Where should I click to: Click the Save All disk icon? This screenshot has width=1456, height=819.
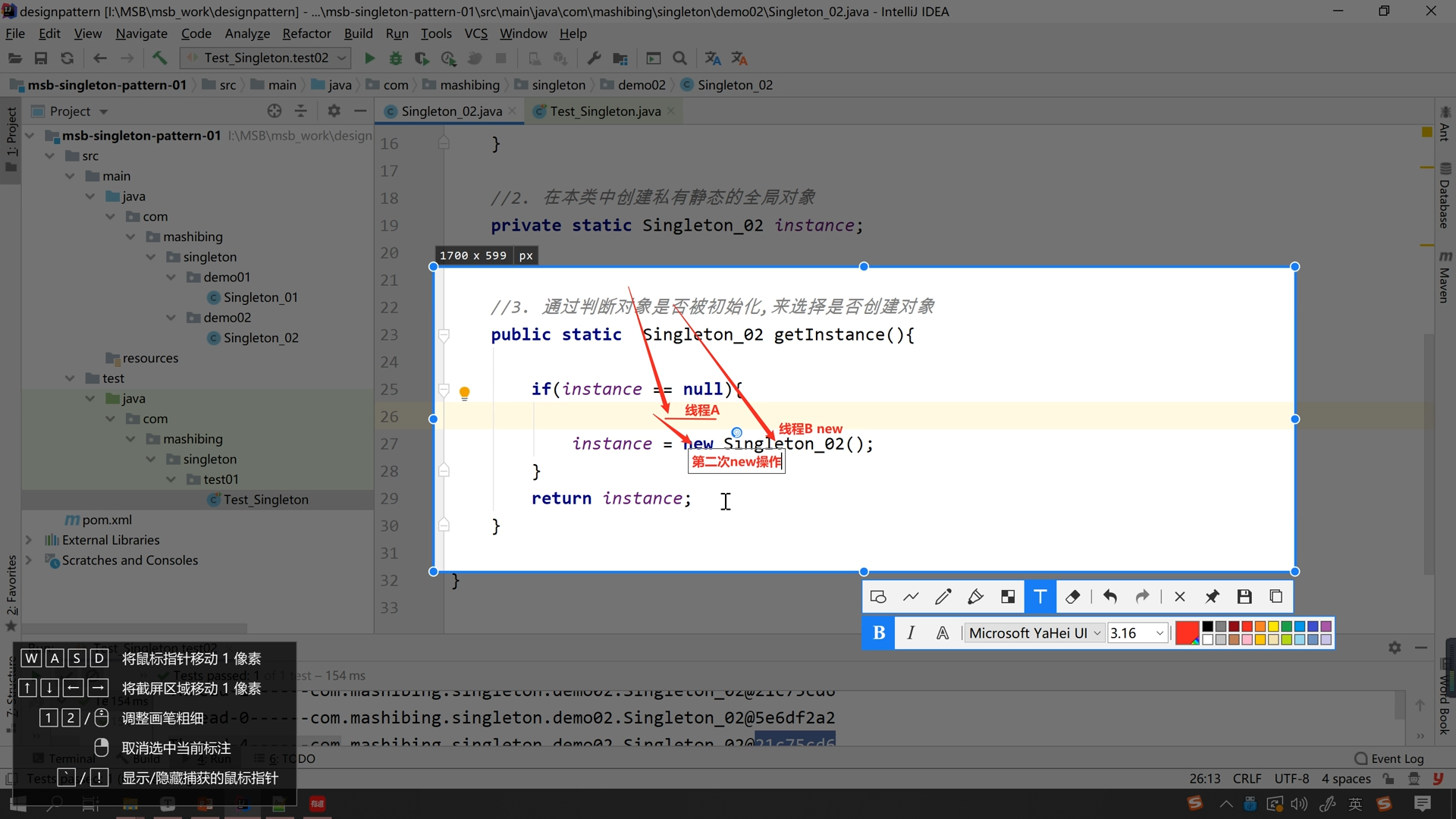click(x=41, y=58)
